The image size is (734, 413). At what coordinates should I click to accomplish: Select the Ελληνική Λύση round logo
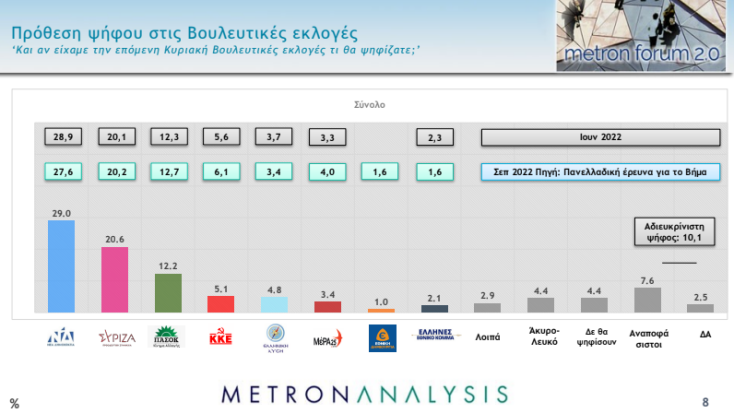tap(273, 336)
